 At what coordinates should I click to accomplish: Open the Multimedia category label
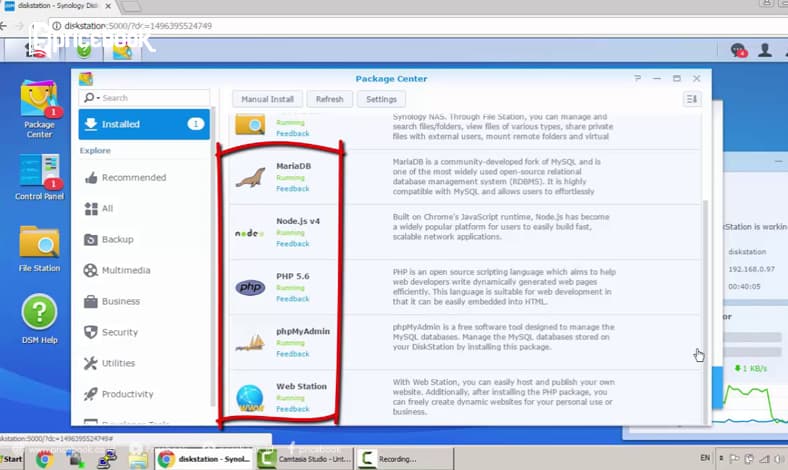[126, 270]
